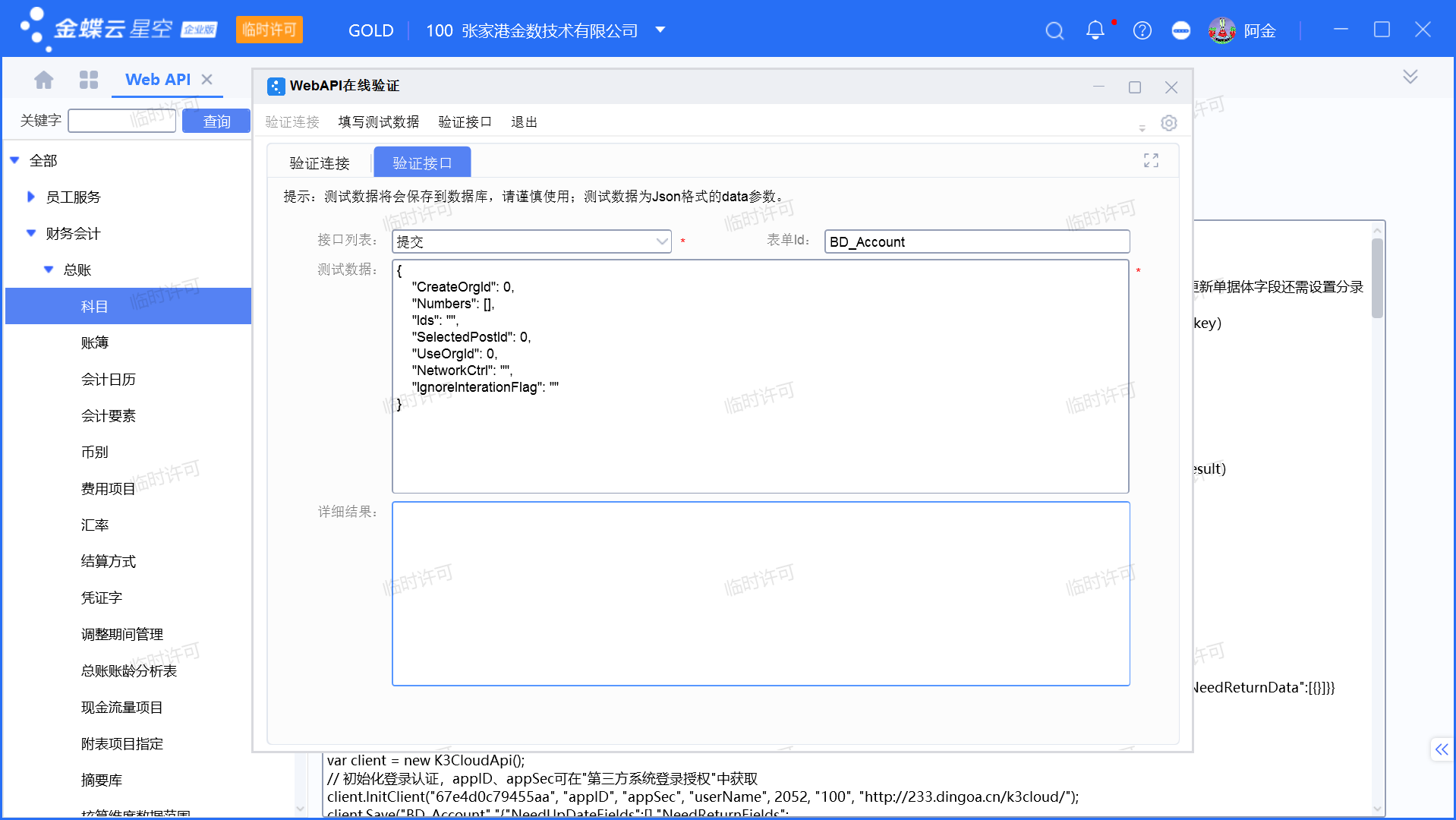Image resolution: width=1456 pixels, height=820 pixels.
Task: Click 退出 in the toolbar
Action: tap(524, 122)
